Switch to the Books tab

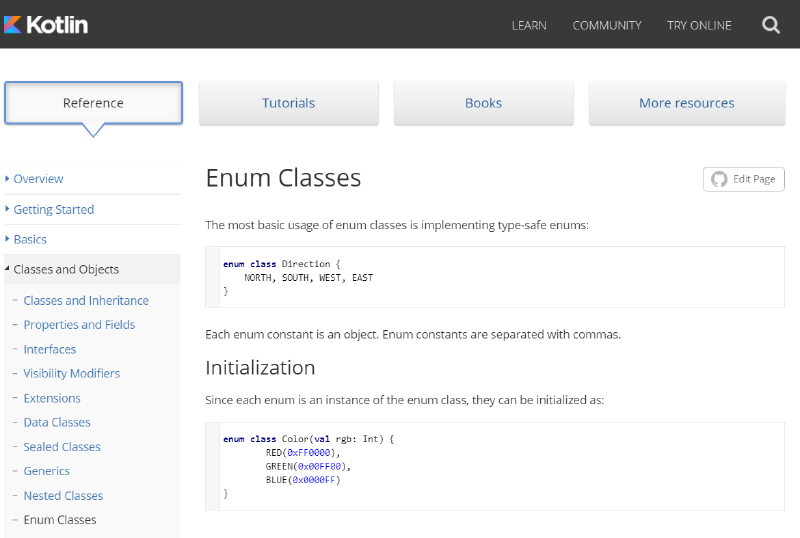[483, 103]
